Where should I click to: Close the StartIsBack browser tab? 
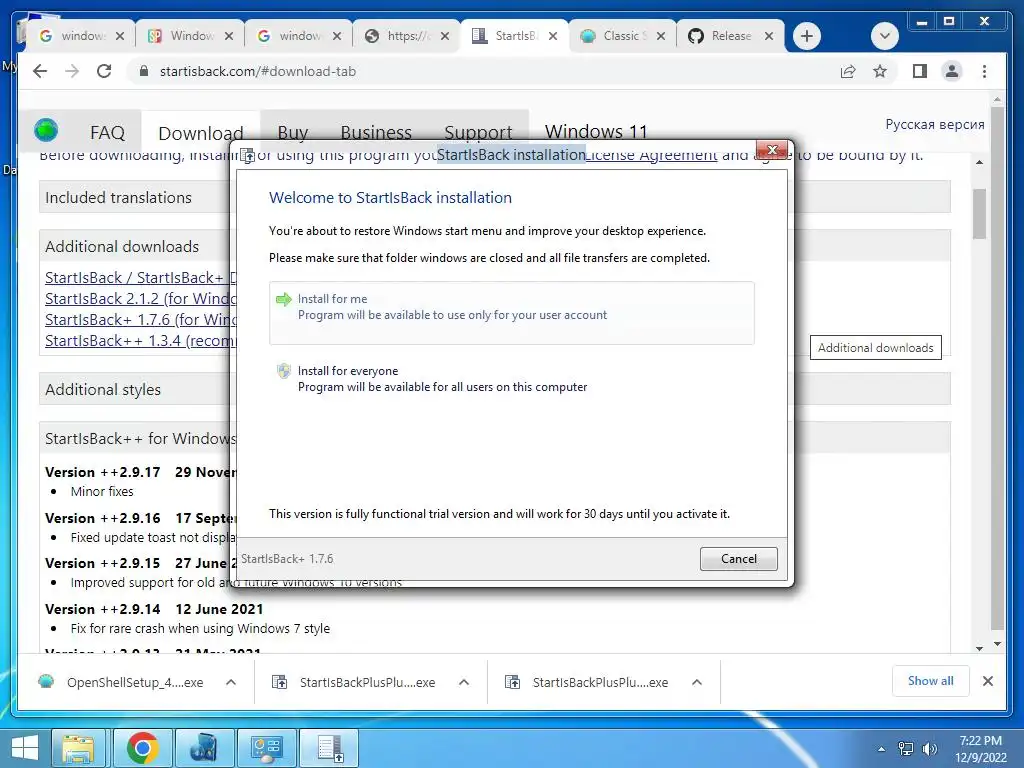coord(552,36)
